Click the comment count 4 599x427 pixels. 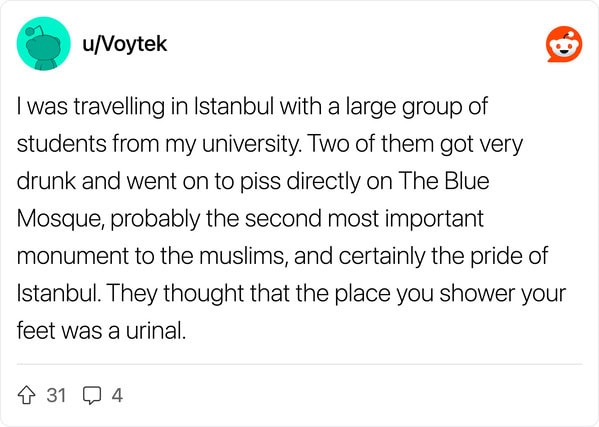[x=117, y=395]
